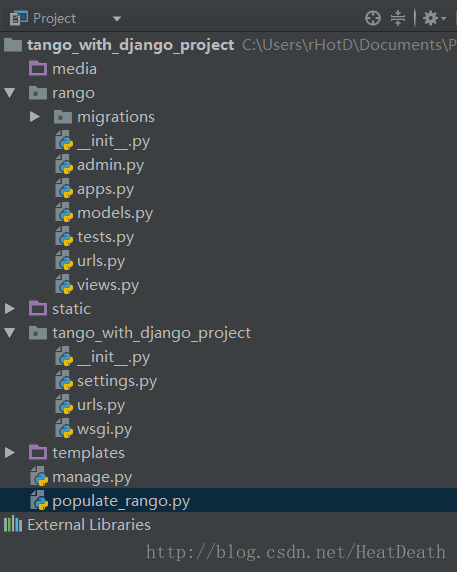Click the Python file icon of views.py
Image resolution: width=457 pixels, height=572 pixels.
[x=64, y=285]
